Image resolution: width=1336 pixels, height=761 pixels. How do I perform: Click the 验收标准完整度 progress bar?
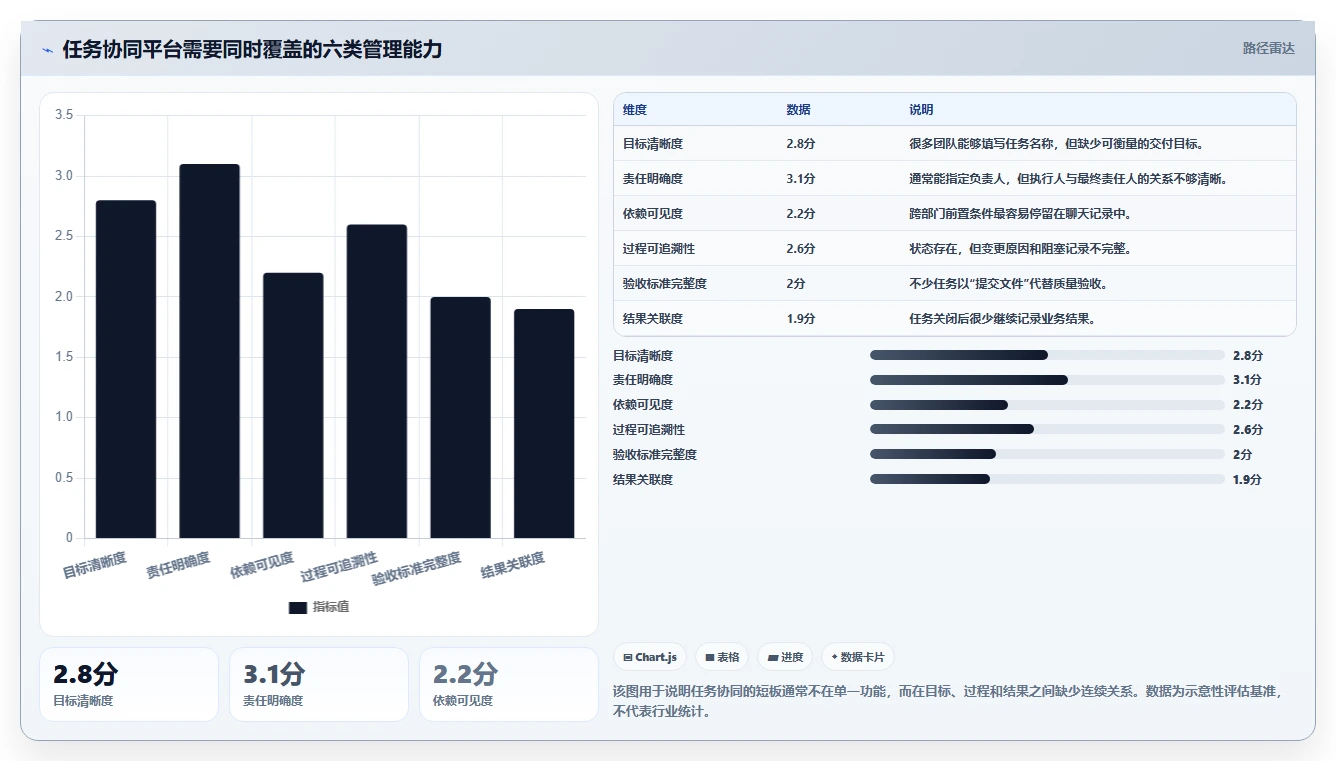tap(1047, 454)
